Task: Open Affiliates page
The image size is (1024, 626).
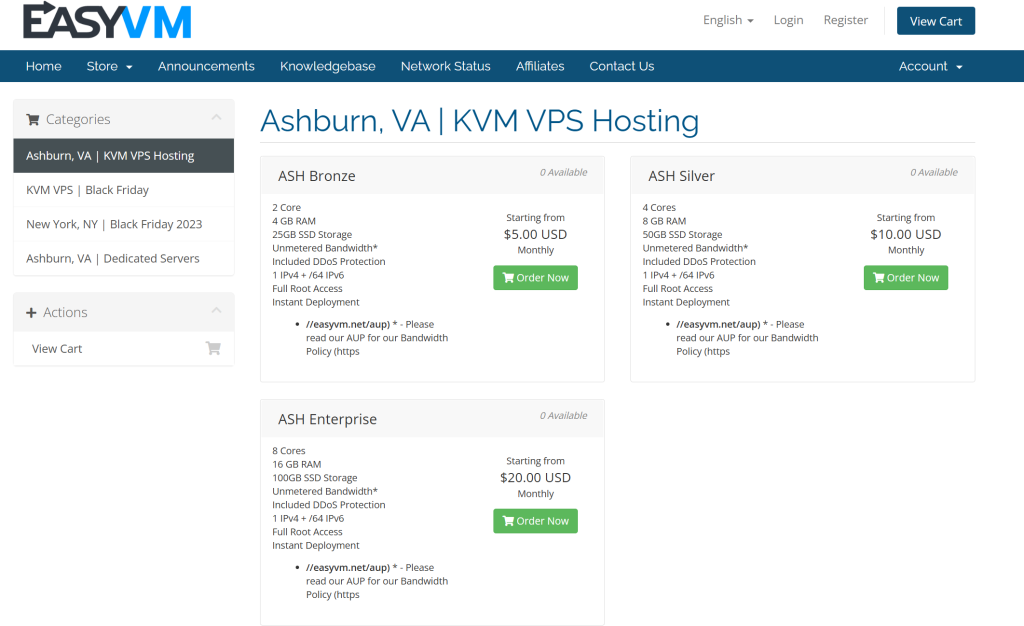Action: (x=540, y=66)
